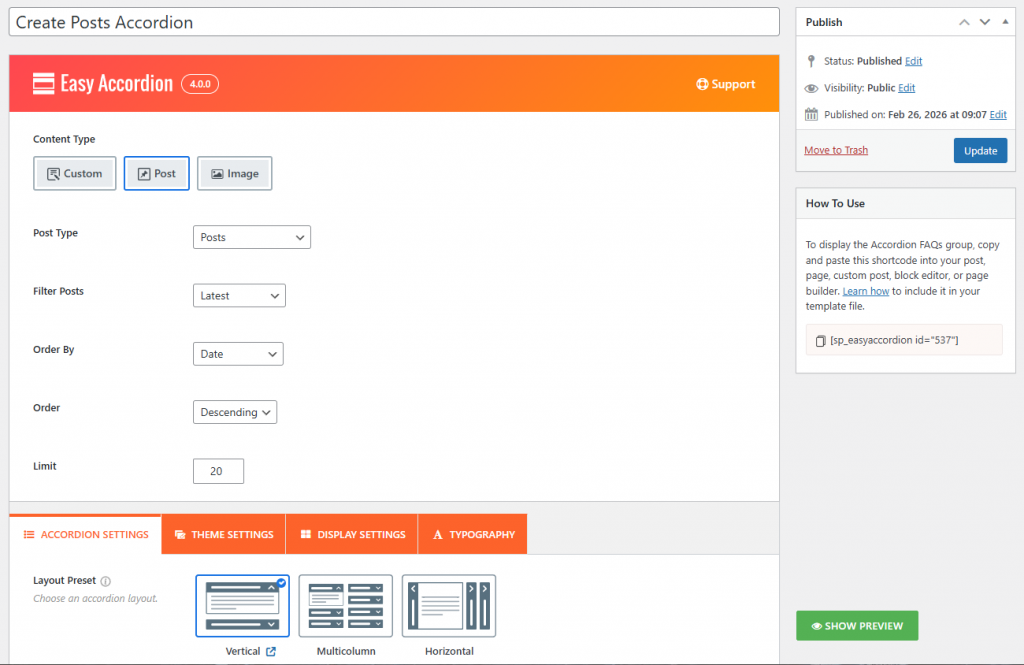Open the Typography tab

[x=473, y=534]
